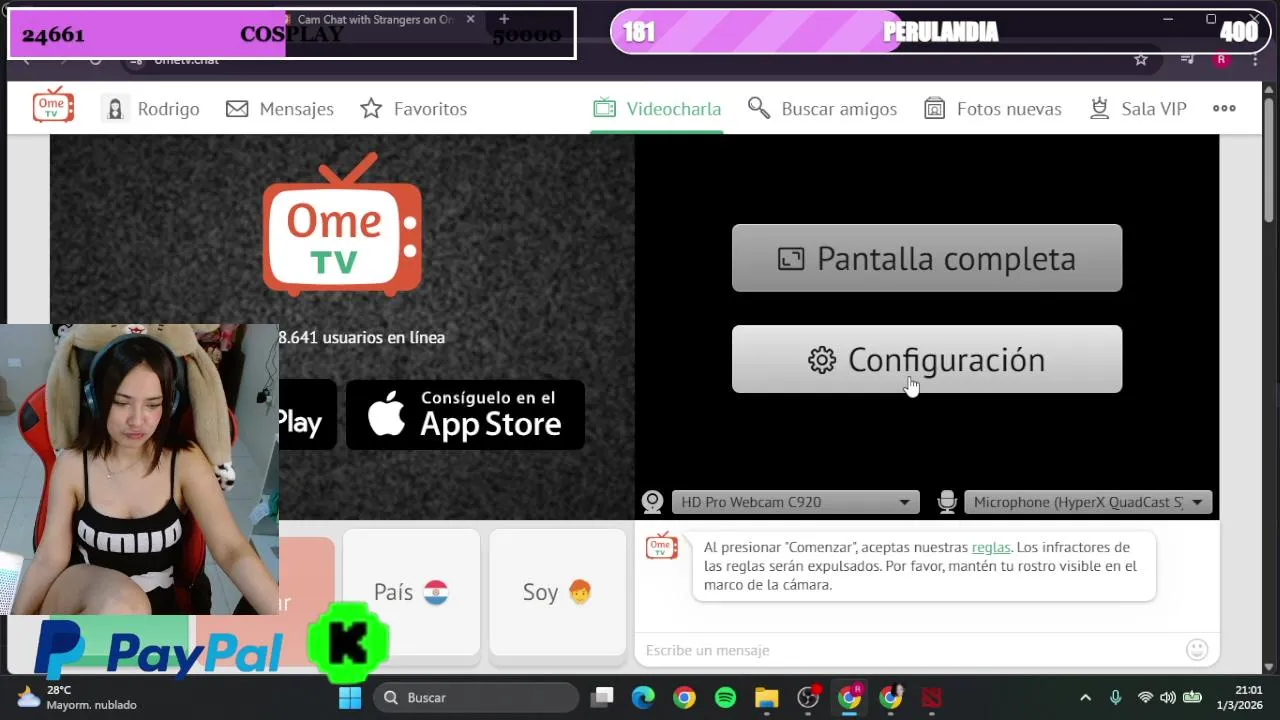Open Configuración settings button
The width and height of the screenshot is (1280, 720).
pos(927,359)
